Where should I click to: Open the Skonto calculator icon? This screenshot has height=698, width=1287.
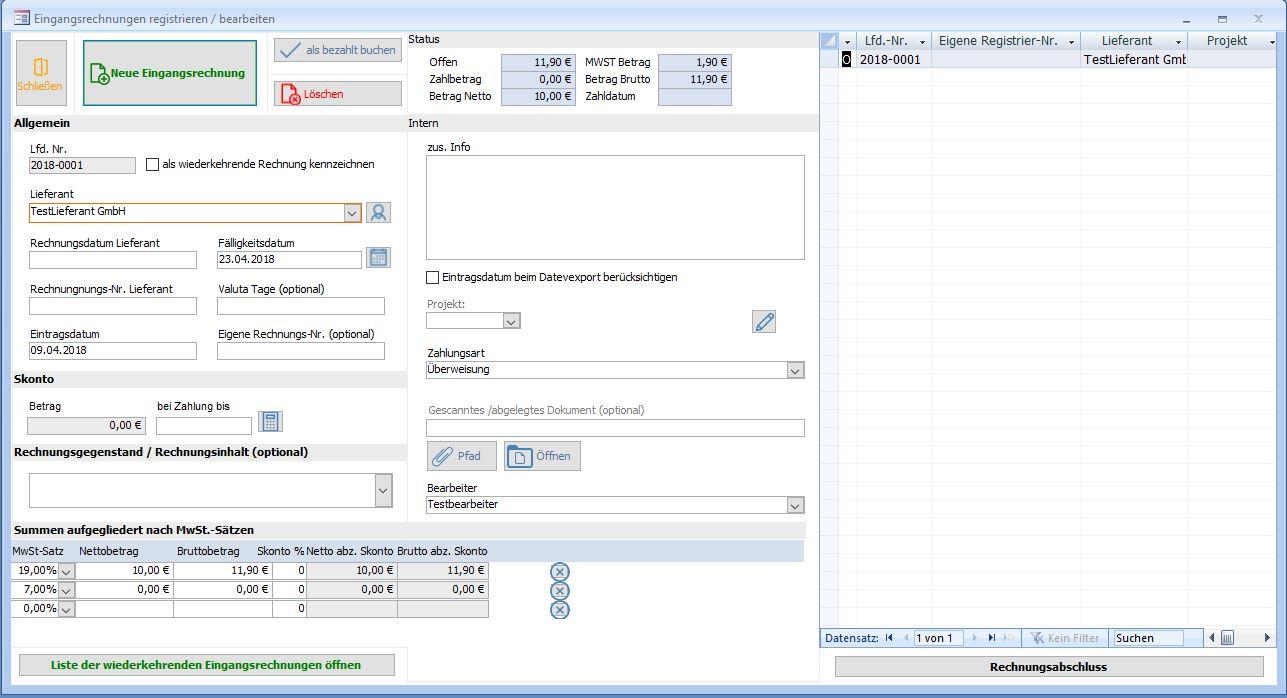270,422
